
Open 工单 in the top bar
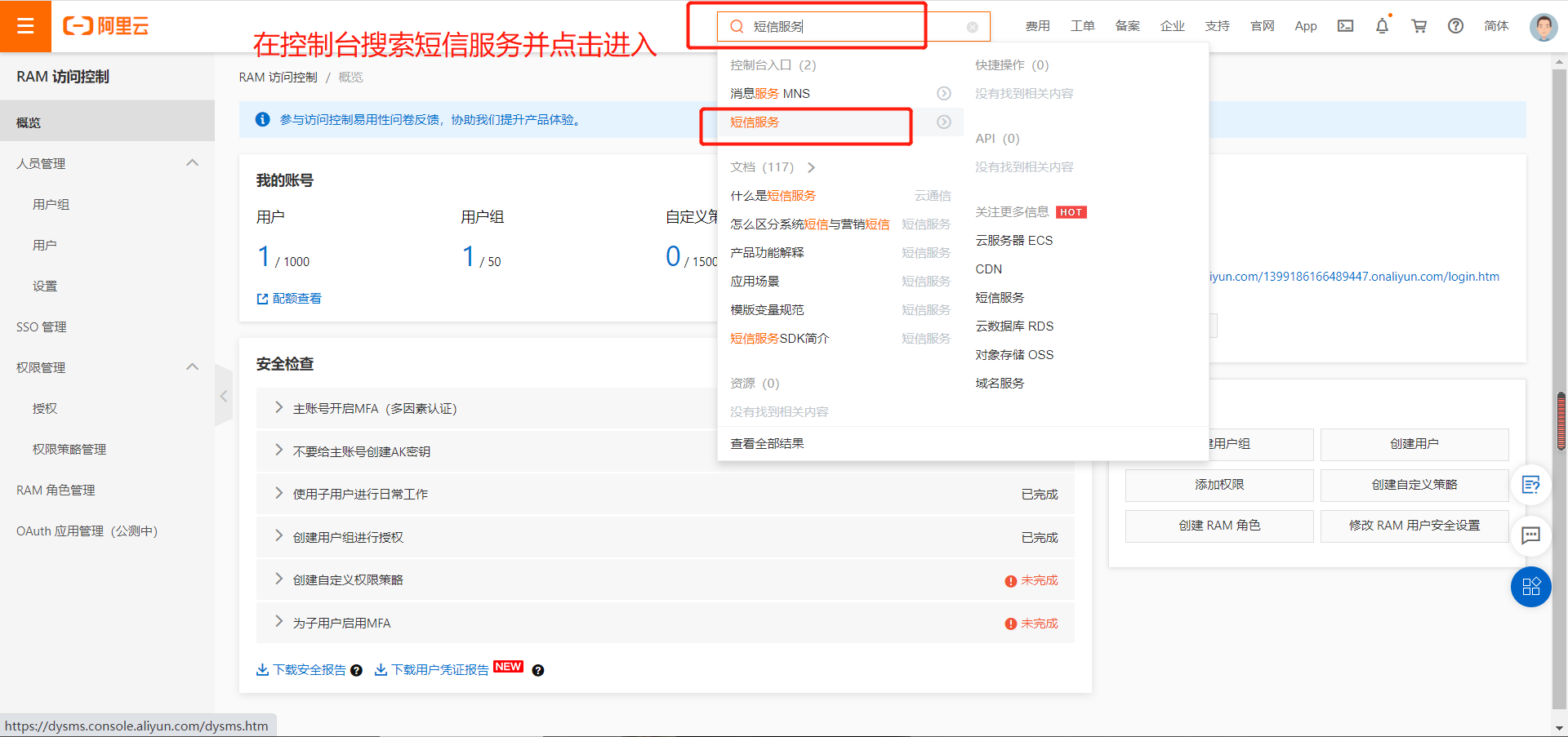pyautogui.click(x=1082, y=26)
